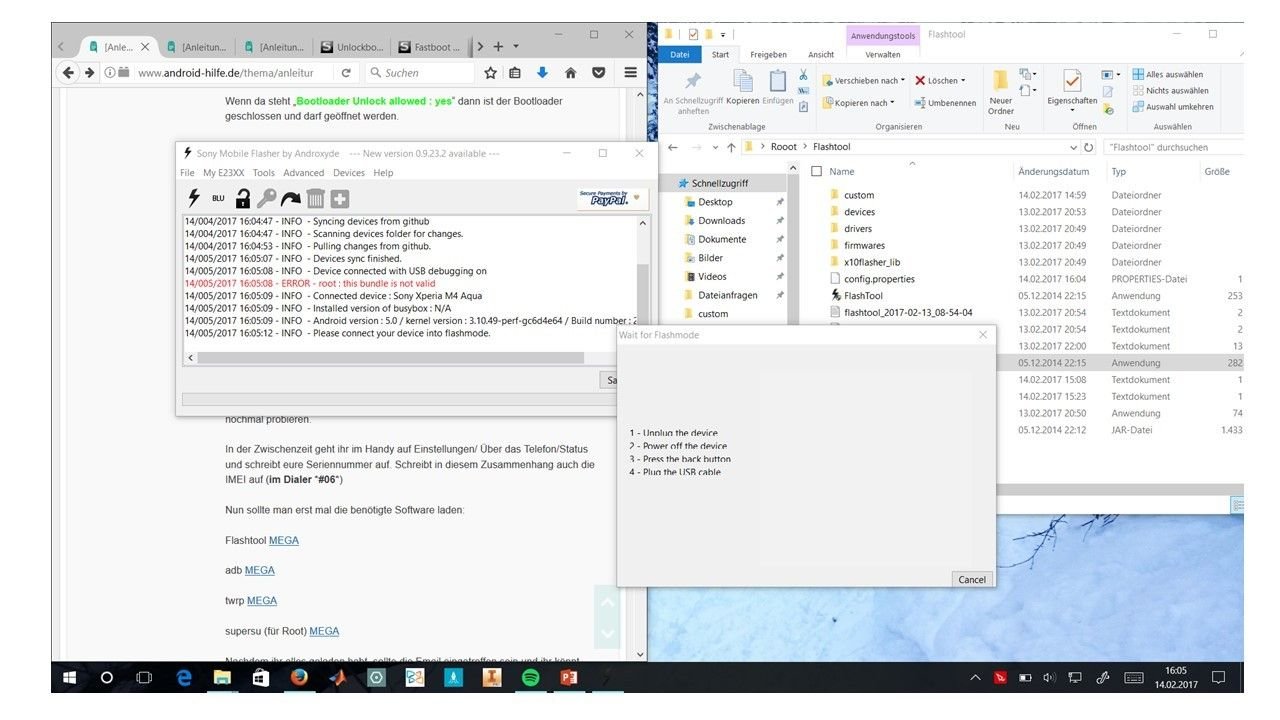Click the adb MEGA link
Screen dimensions: 1280x720
coord(260,570)
